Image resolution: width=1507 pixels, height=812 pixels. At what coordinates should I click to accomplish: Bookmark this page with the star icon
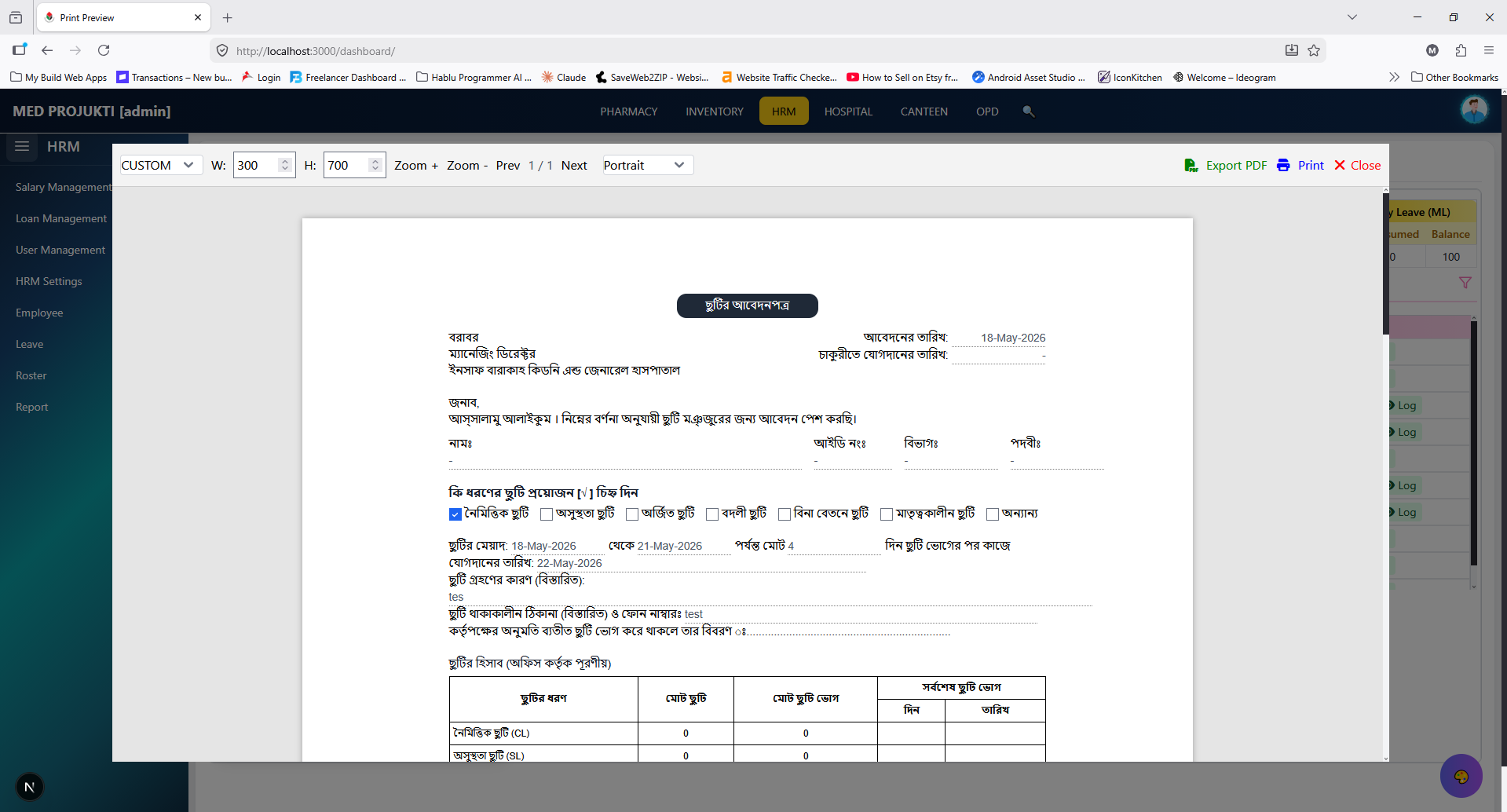click(x=1314, y=50)
